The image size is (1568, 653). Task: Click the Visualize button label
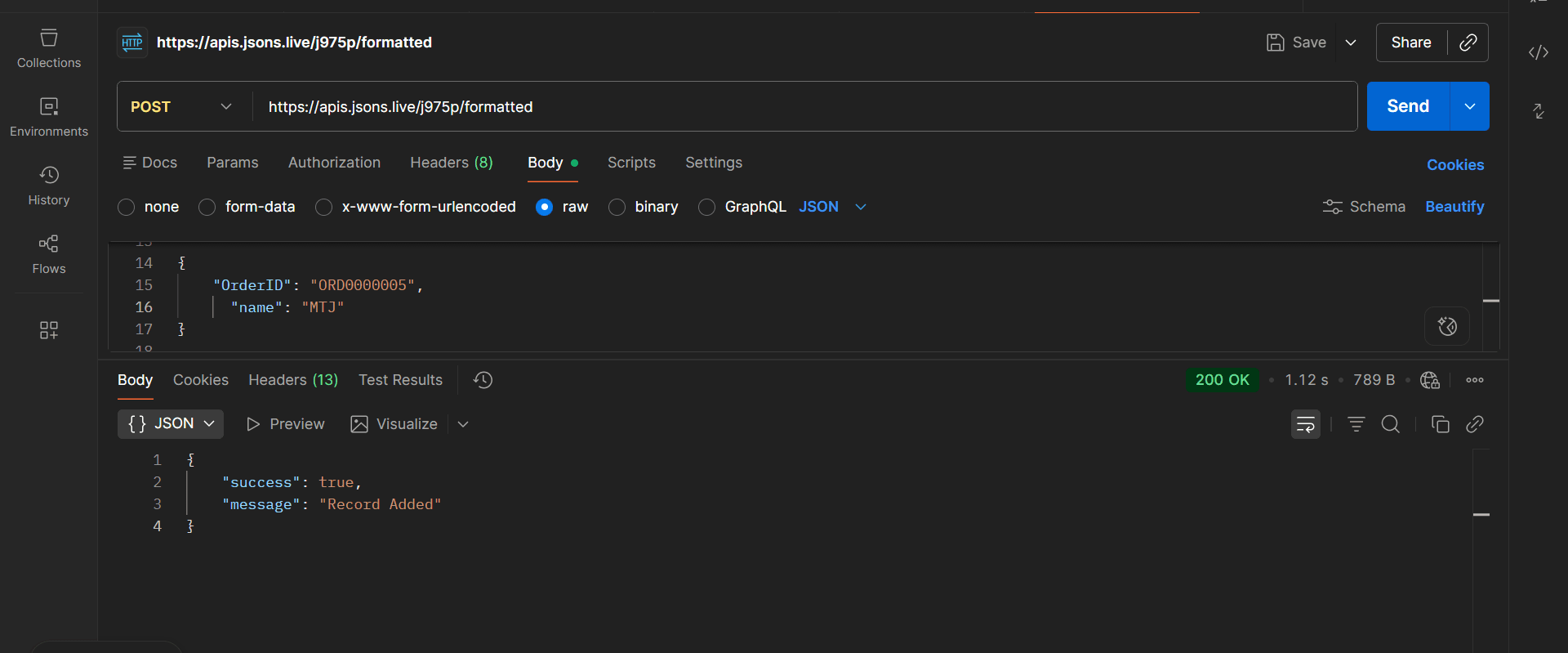pyautogui.click(x=407, y=424)
